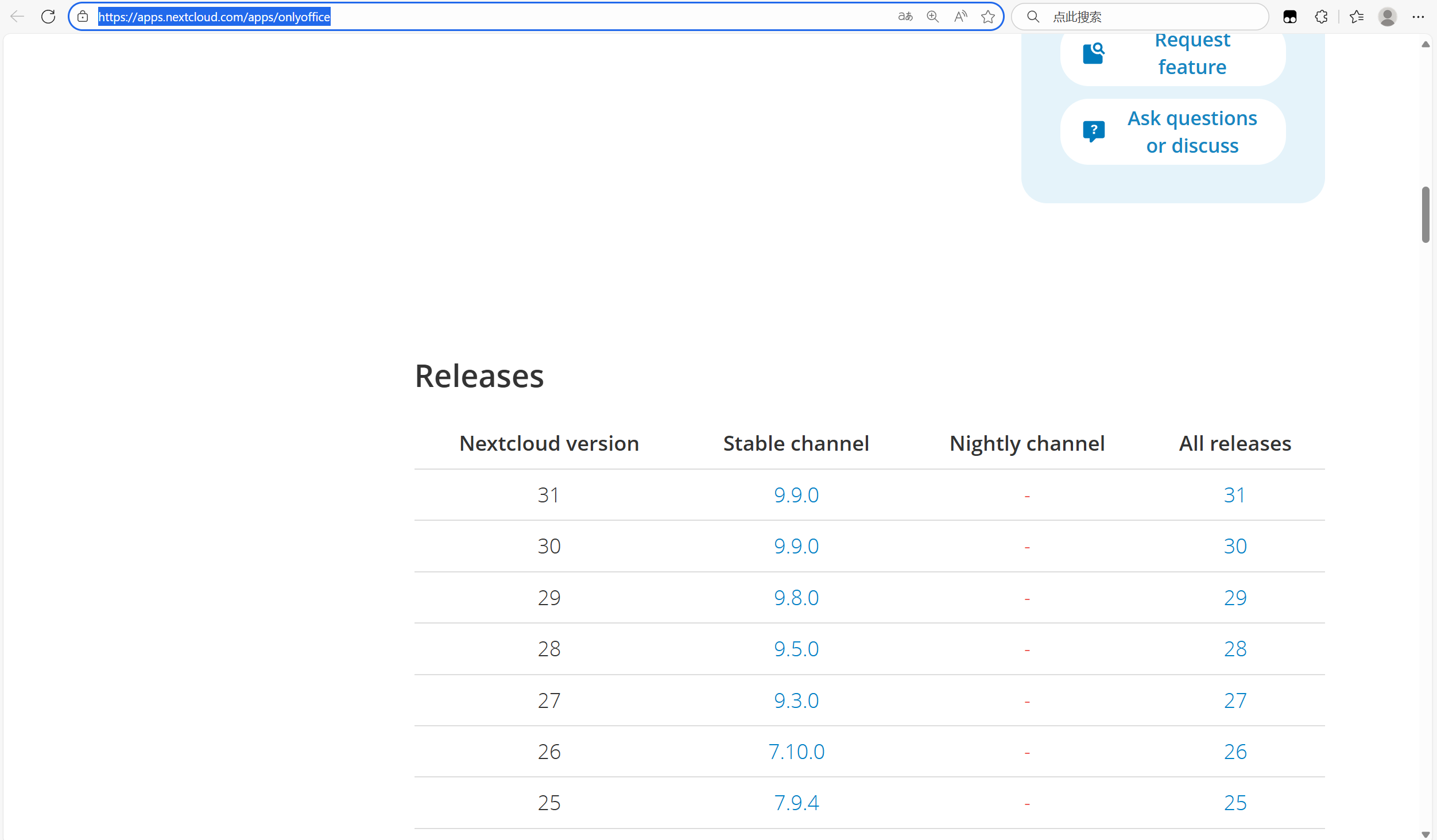
Task: Open the browser profile avatar
Action: tap(1388, 17)
